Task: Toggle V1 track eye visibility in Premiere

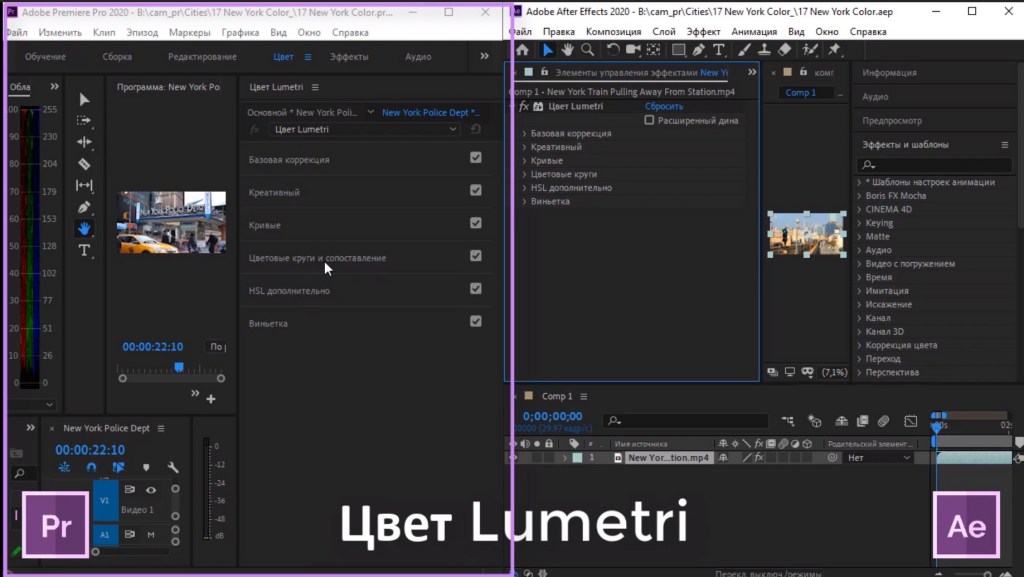Action: [x=151, y=490]
